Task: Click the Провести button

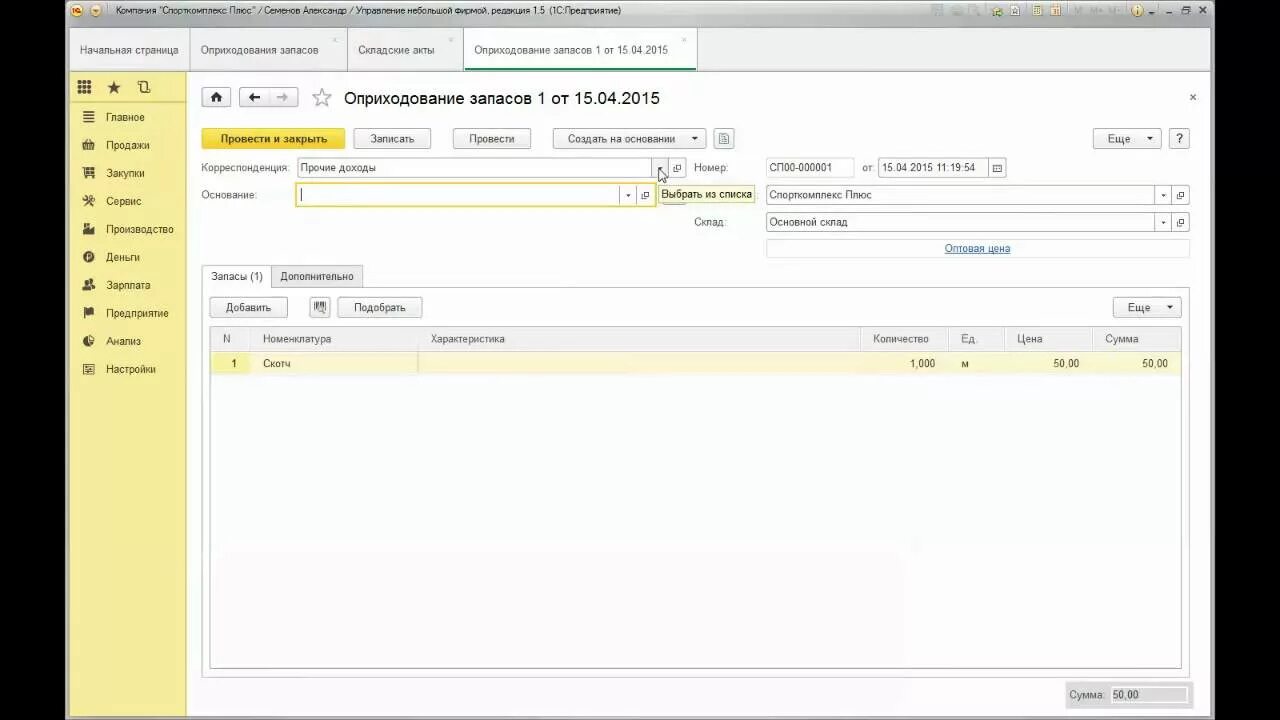Action: (491, 139)
